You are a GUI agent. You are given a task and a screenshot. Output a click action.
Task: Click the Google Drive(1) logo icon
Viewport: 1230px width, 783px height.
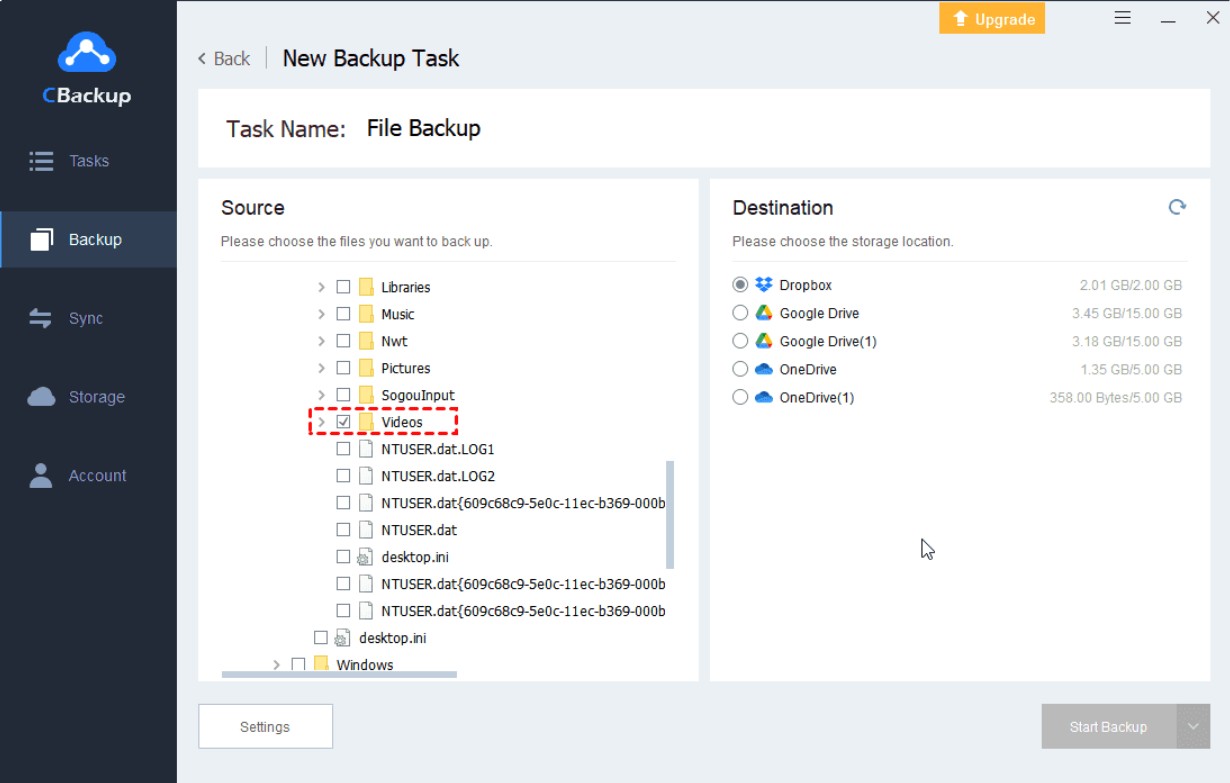764,341
